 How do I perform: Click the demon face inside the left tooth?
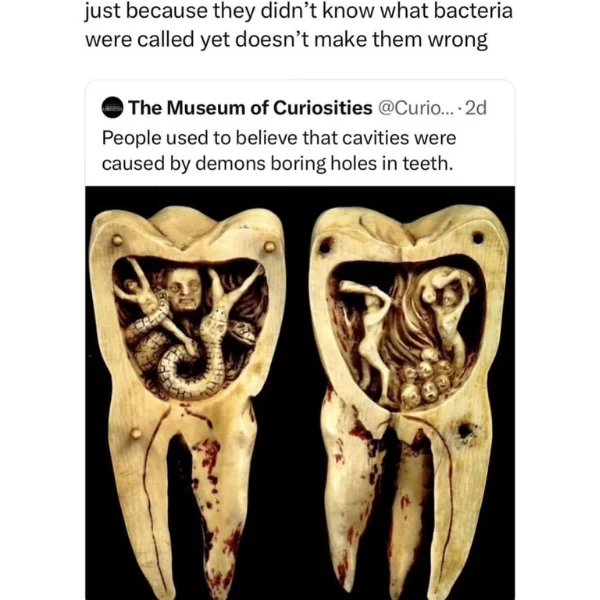[184, 289]
